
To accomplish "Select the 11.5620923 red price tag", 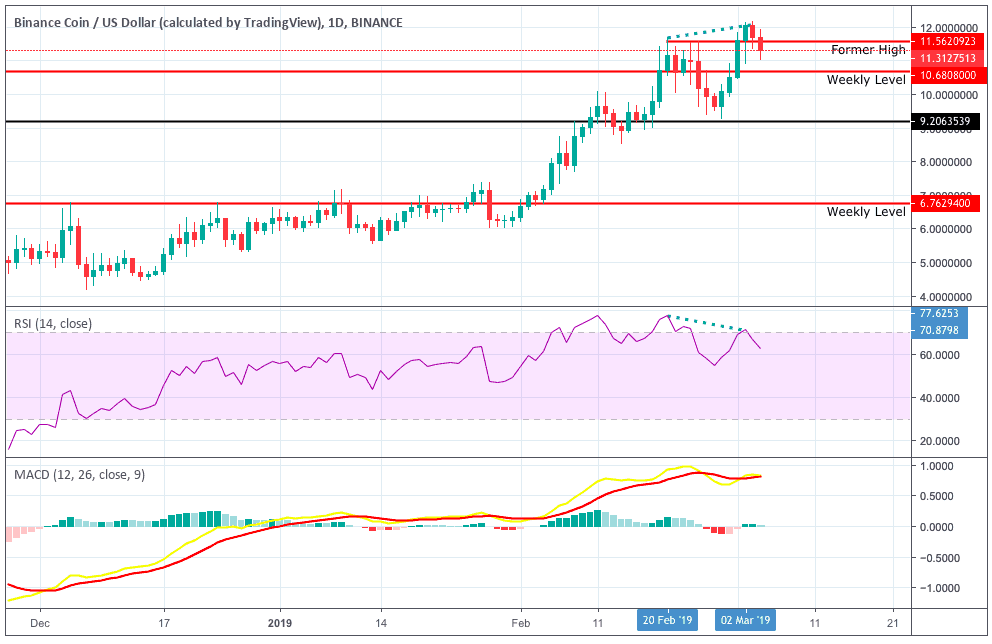I will pyautogui.click(x=947, y=42).
